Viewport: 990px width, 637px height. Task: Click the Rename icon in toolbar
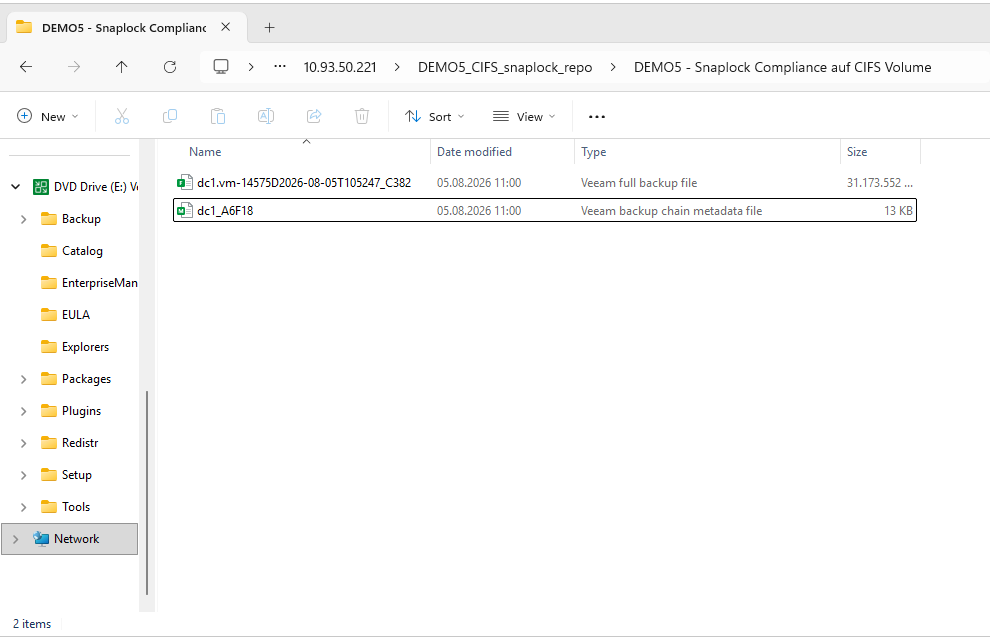click(x=266, y=116)
